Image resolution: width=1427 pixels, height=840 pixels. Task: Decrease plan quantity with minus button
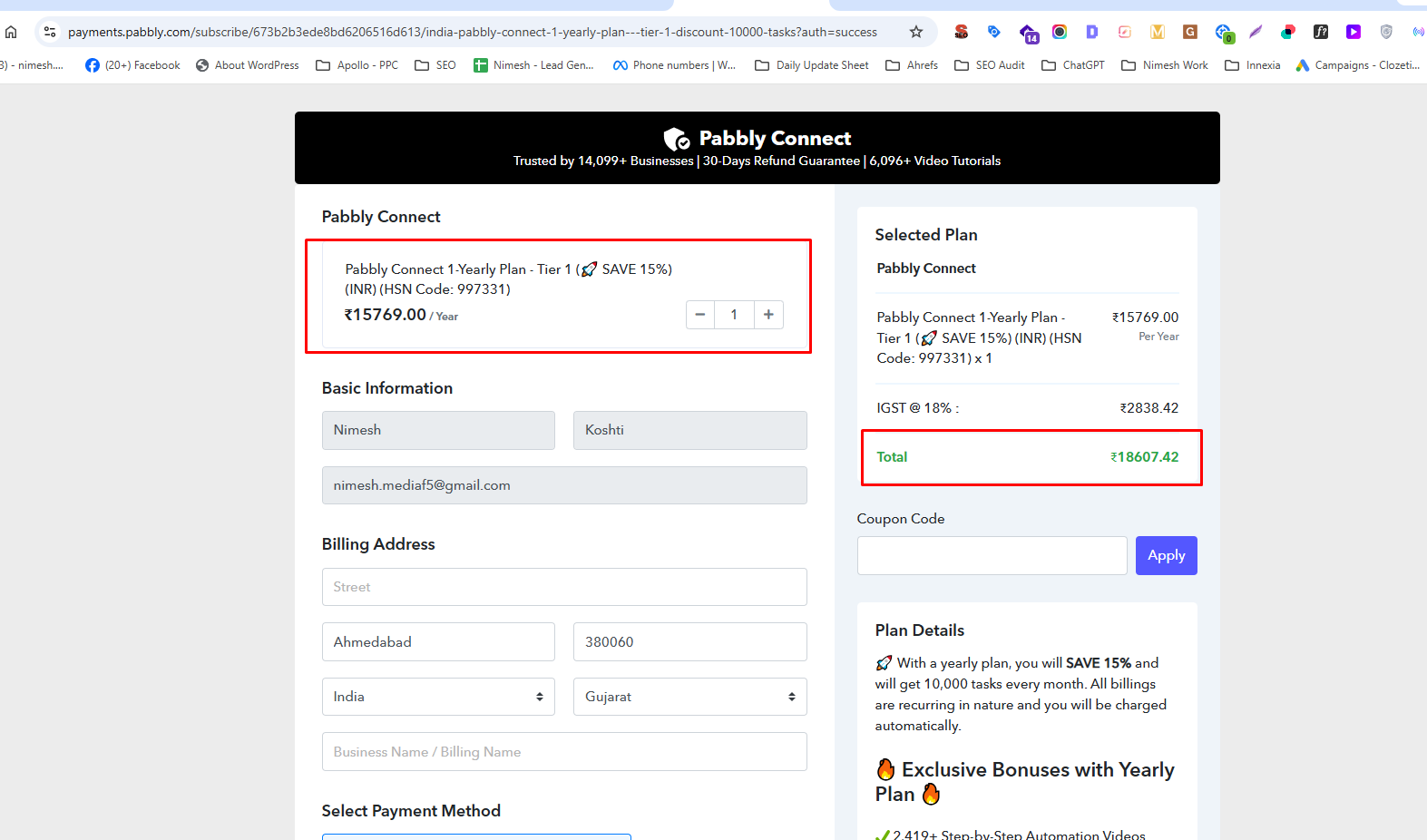pos(699,315)
